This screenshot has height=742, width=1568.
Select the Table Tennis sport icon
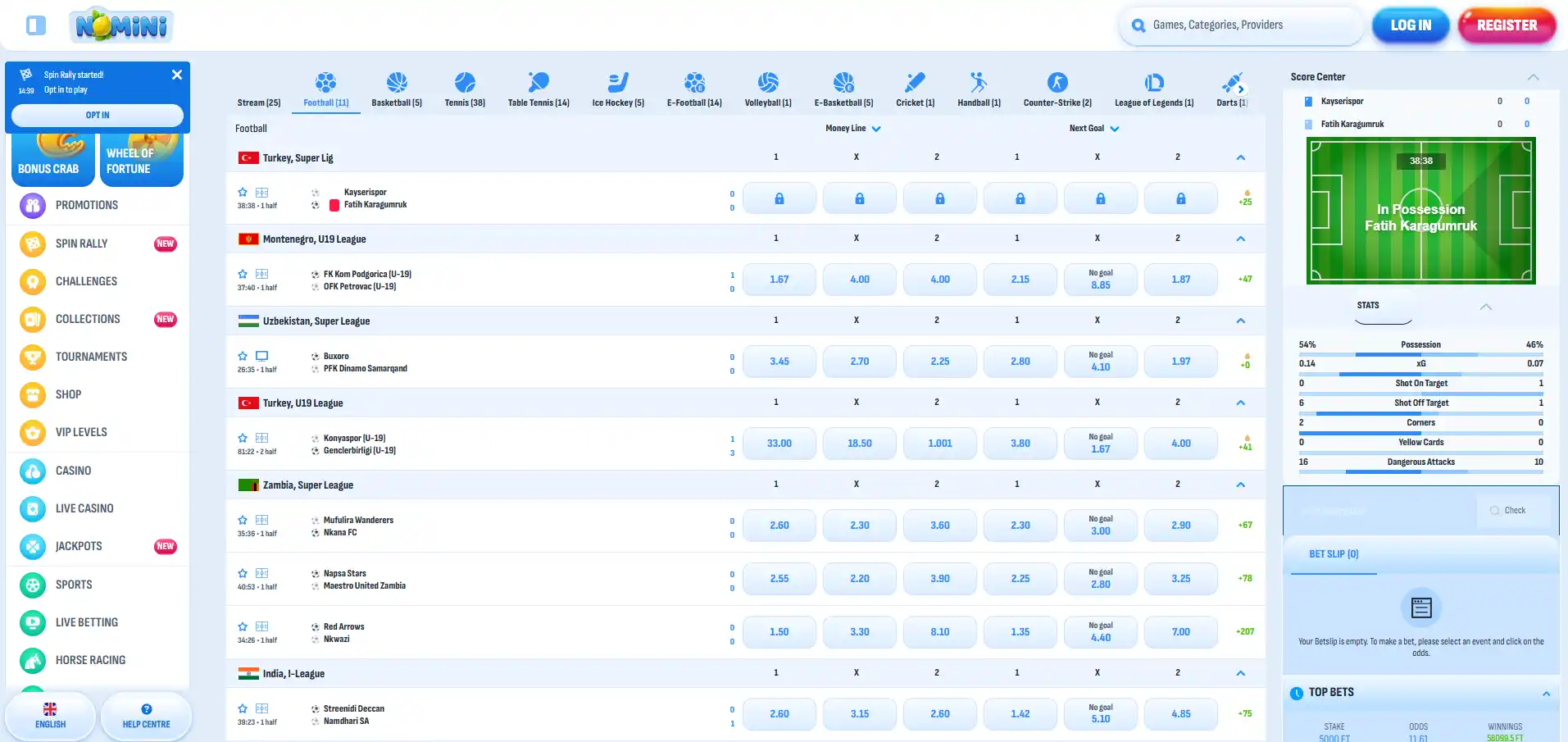tap(539, 82)
